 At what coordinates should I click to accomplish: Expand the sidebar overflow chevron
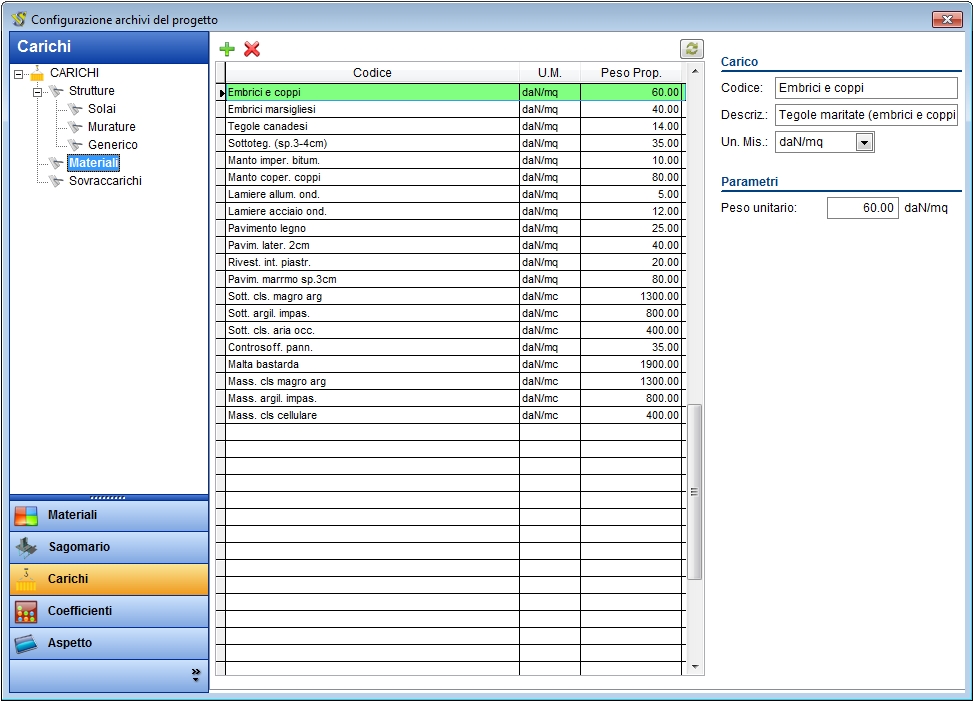(x=196, y=675)
